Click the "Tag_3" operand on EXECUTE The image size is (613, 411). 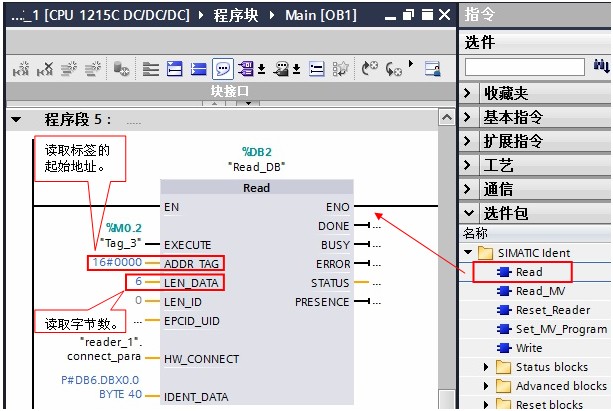pos(120,244)
